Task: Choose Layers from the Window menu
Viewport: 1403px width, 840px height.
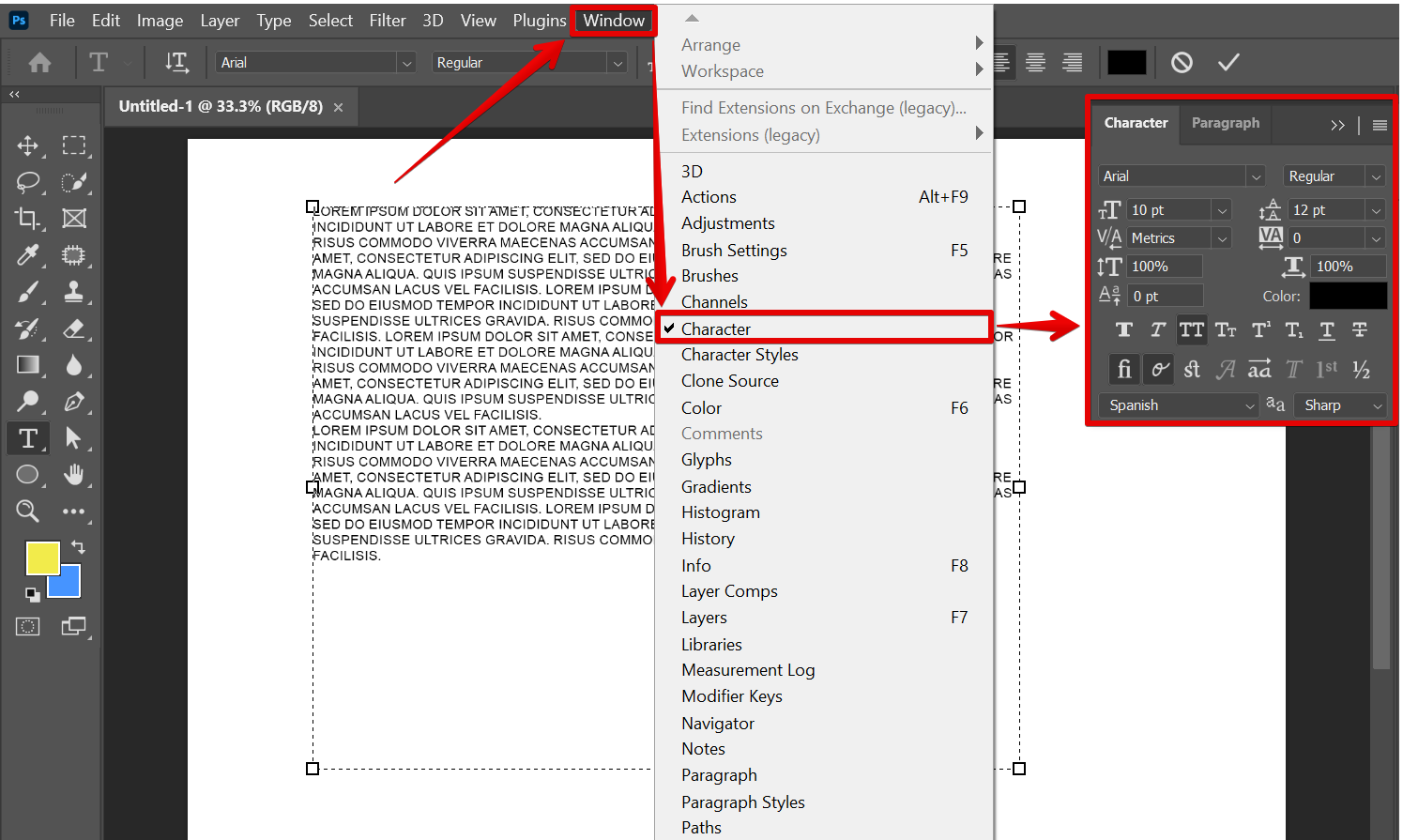Action: point(704,618)
